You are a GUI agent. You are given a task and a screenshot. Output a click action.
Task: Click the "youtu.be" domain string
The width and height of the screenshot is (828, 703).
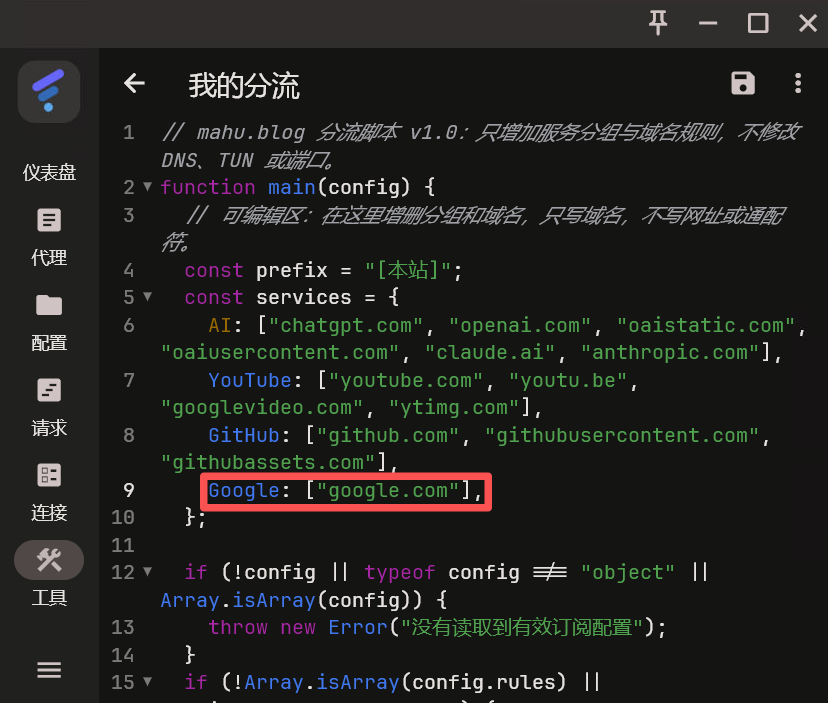pyautogui.click(x=568, y=380)
